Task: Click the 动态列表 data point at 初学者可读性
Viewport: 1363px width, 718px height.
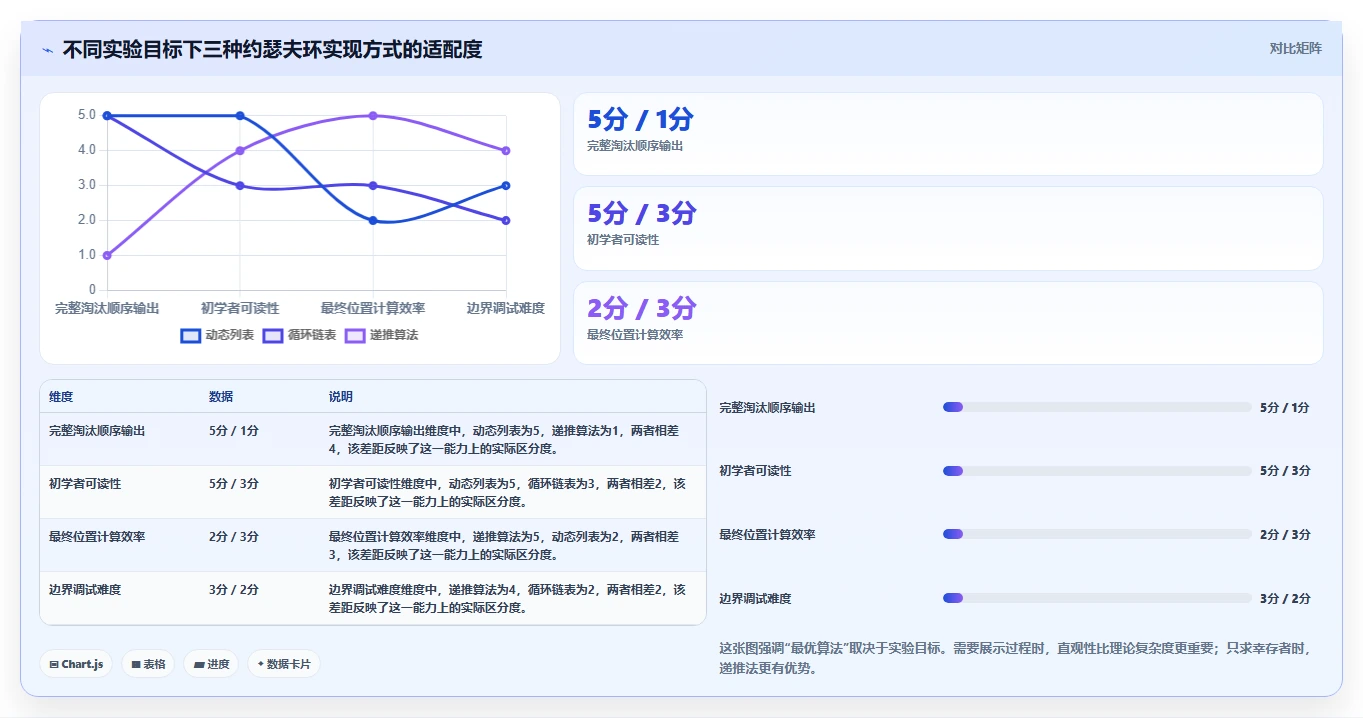Action: [x=240, y=115]
